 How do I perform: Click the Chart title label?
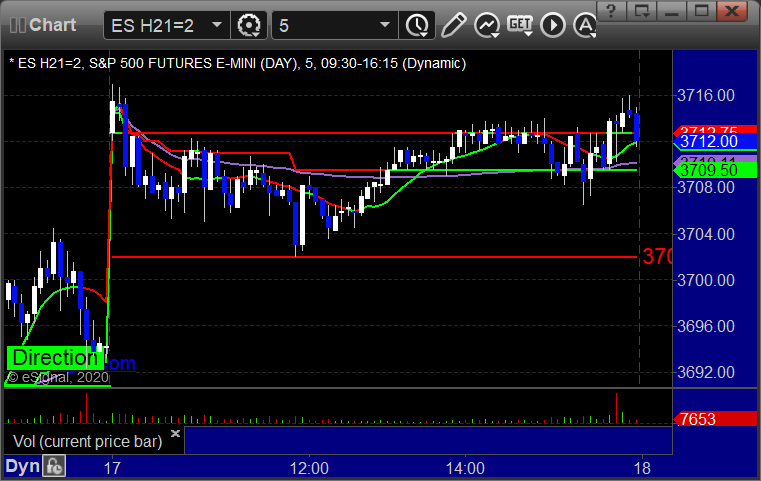[x=52, y=25]
